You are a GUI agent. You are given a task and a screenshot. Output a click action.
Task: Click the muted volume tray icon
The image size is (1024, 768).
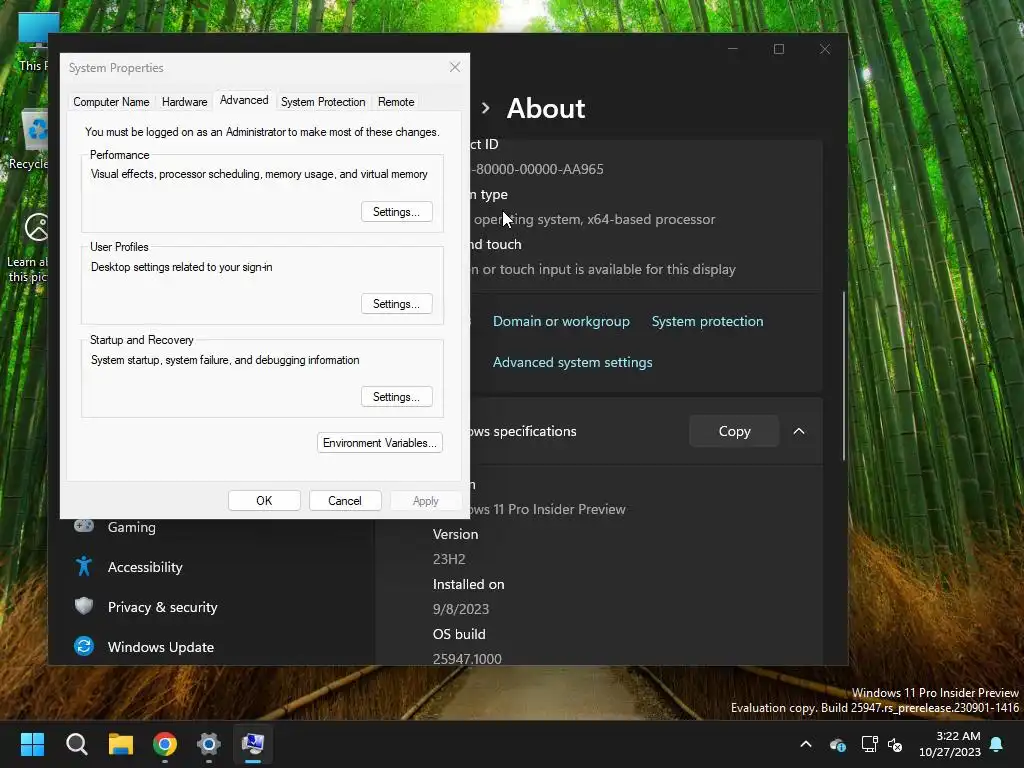tap(895, 744)
